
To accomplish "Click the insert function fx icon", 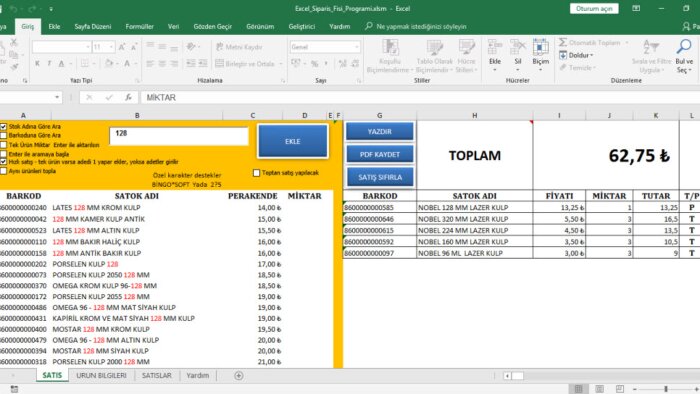I will (x=128, y=97).
